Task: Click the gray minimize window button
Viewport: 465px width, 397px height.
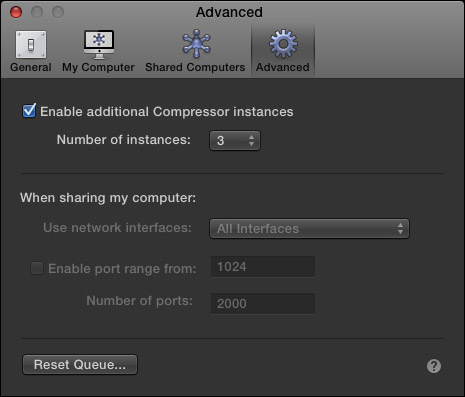Action: click(x=37, y=12)
